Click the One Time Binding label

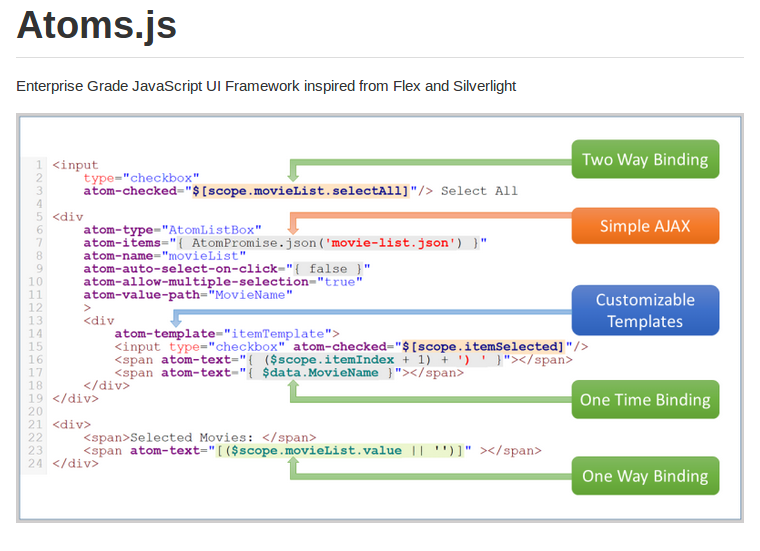[x=645, y=400]
